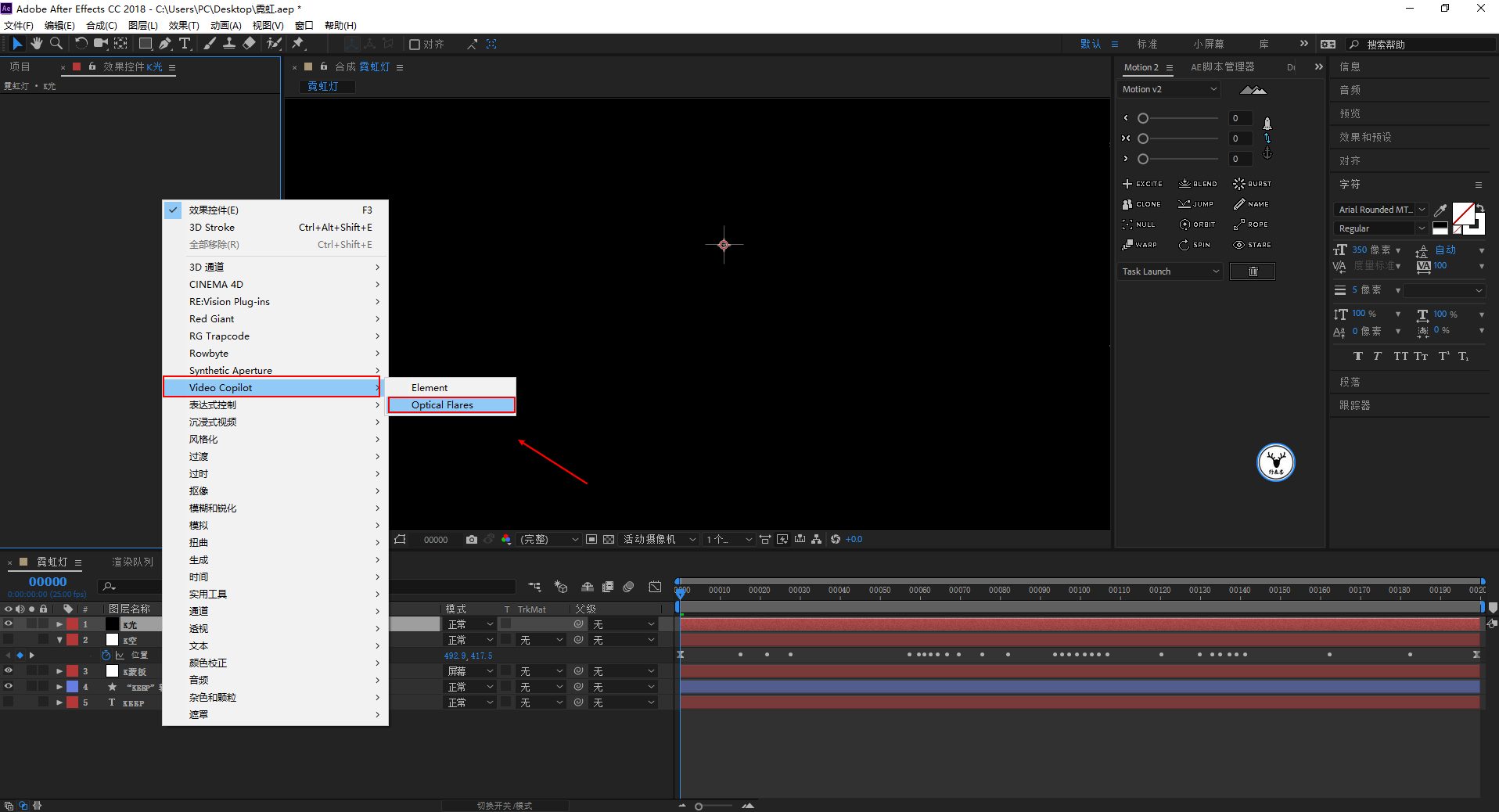
Task: Expand layer 1 K光 properties
Action: tap(59, 624)
